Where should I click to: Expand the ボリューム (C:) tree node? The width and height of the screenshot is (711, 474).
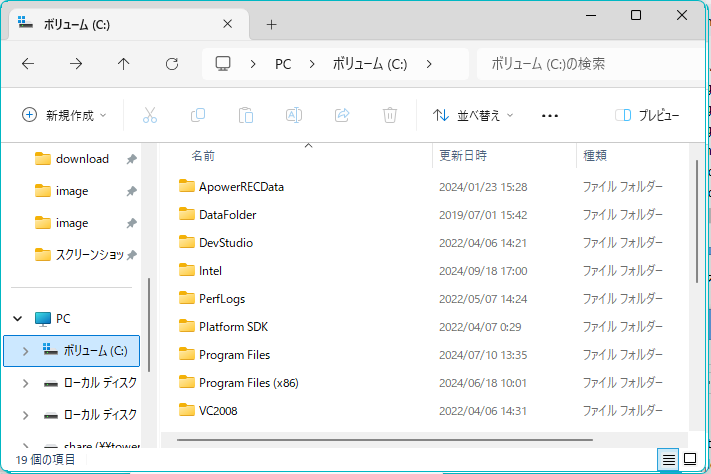coord(25,350)
